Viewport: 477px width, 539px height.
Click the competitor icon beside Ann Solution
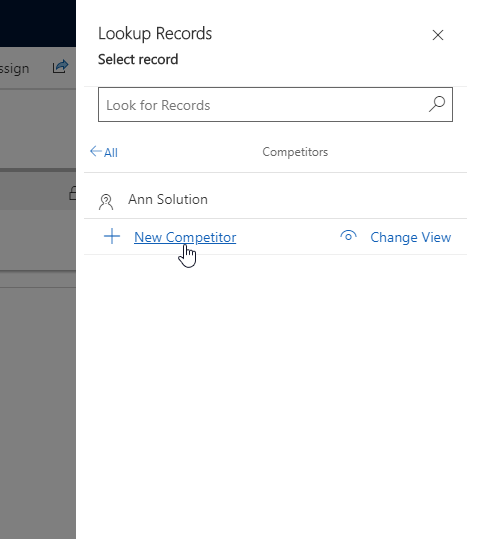(106, 201)
